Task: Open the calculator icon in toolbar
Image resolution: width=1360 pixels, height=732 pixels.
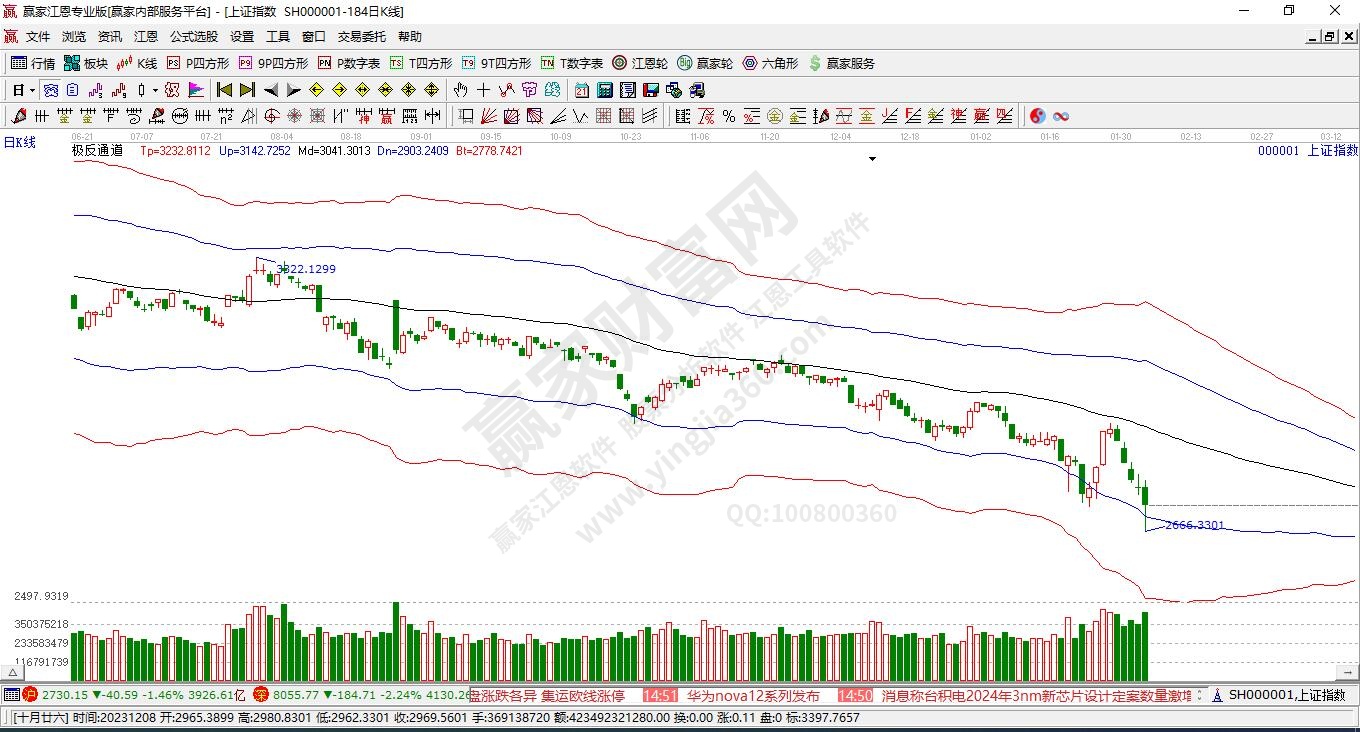Action: [x=604, y=90]
